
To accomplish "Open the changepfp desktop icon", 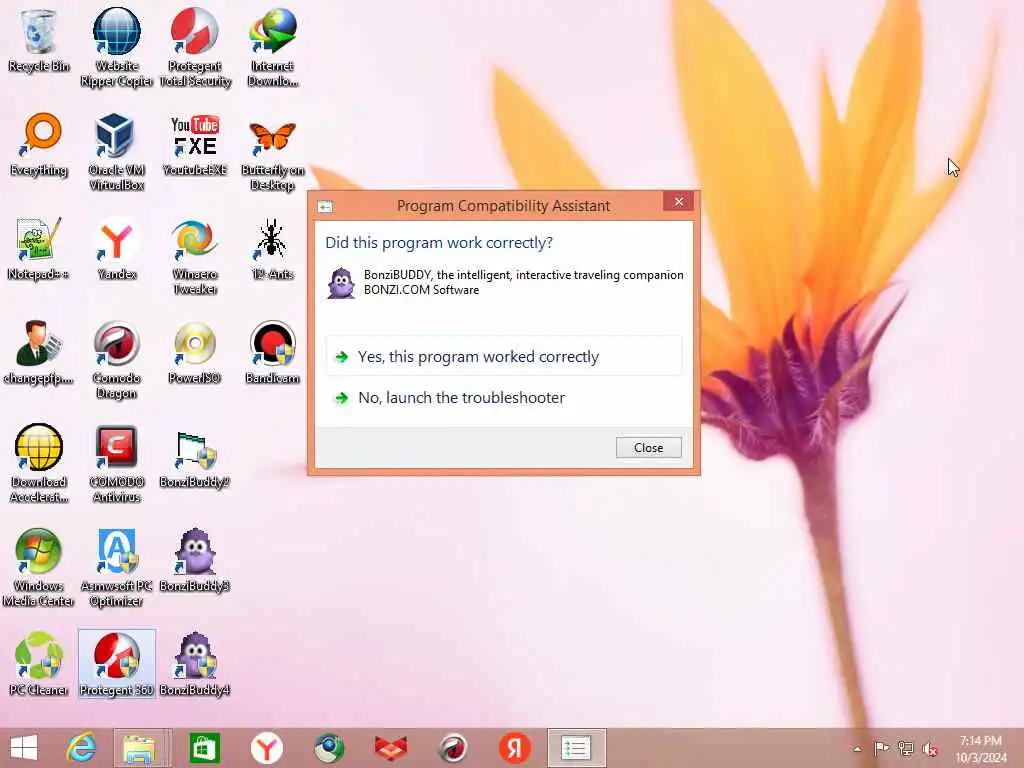I will pyautogui.click(x=39, y=353).
